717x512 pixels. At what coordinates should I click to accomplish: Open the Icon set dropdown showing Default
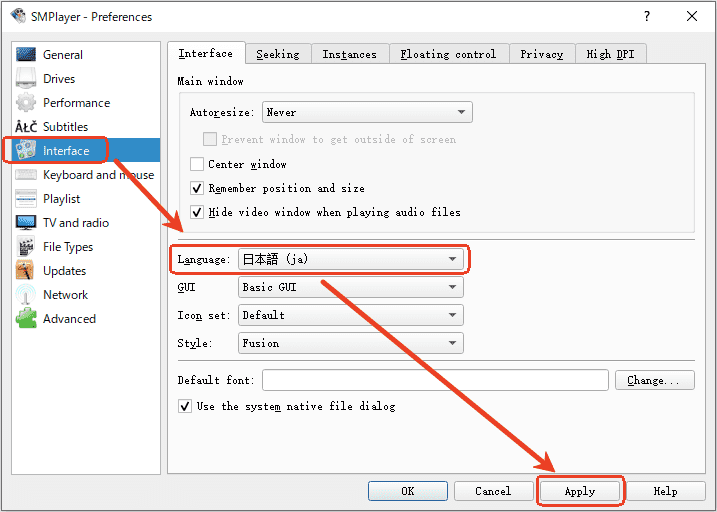pos(351,315)
